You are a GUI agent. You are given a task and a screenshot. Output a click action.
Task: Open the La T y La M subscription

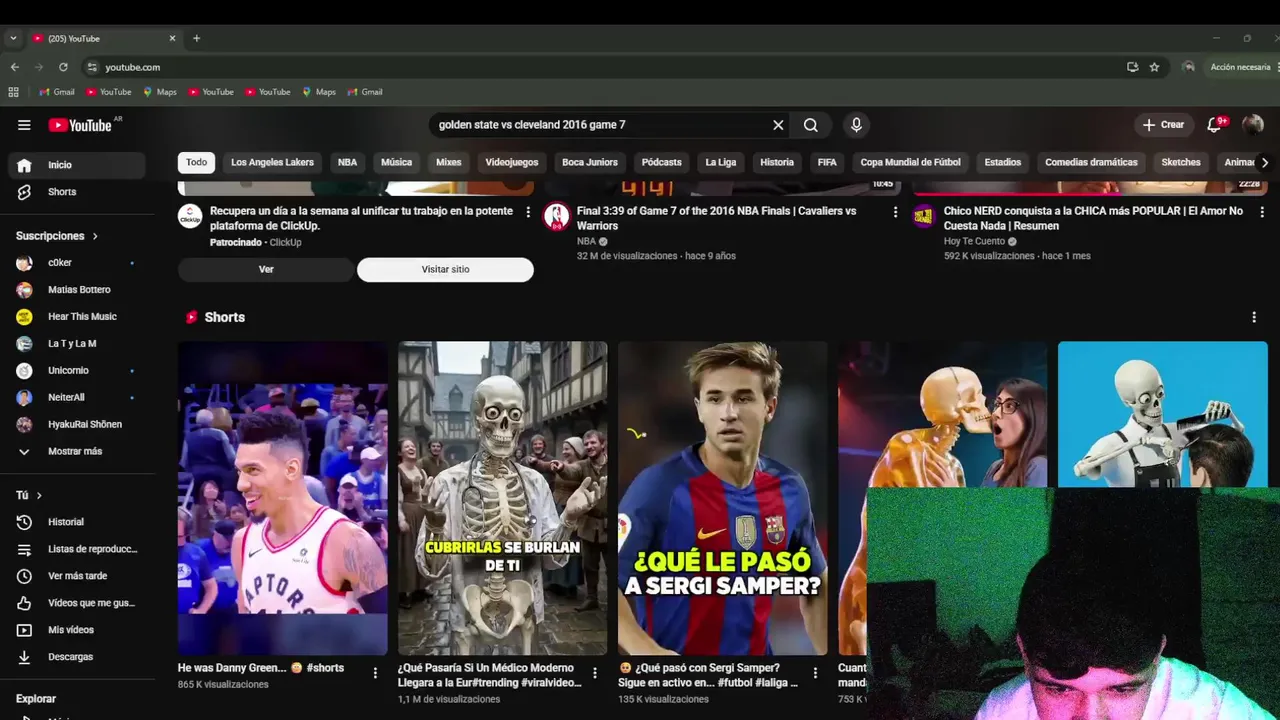click(77, 344)
